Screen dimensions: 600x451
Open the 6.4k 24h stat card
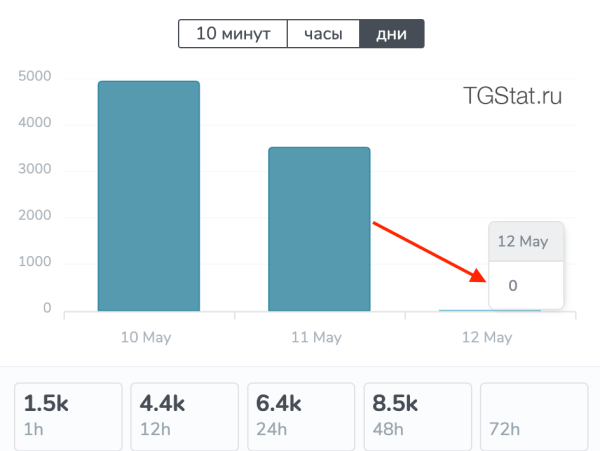pyautogui.click(x=301, y=416)
